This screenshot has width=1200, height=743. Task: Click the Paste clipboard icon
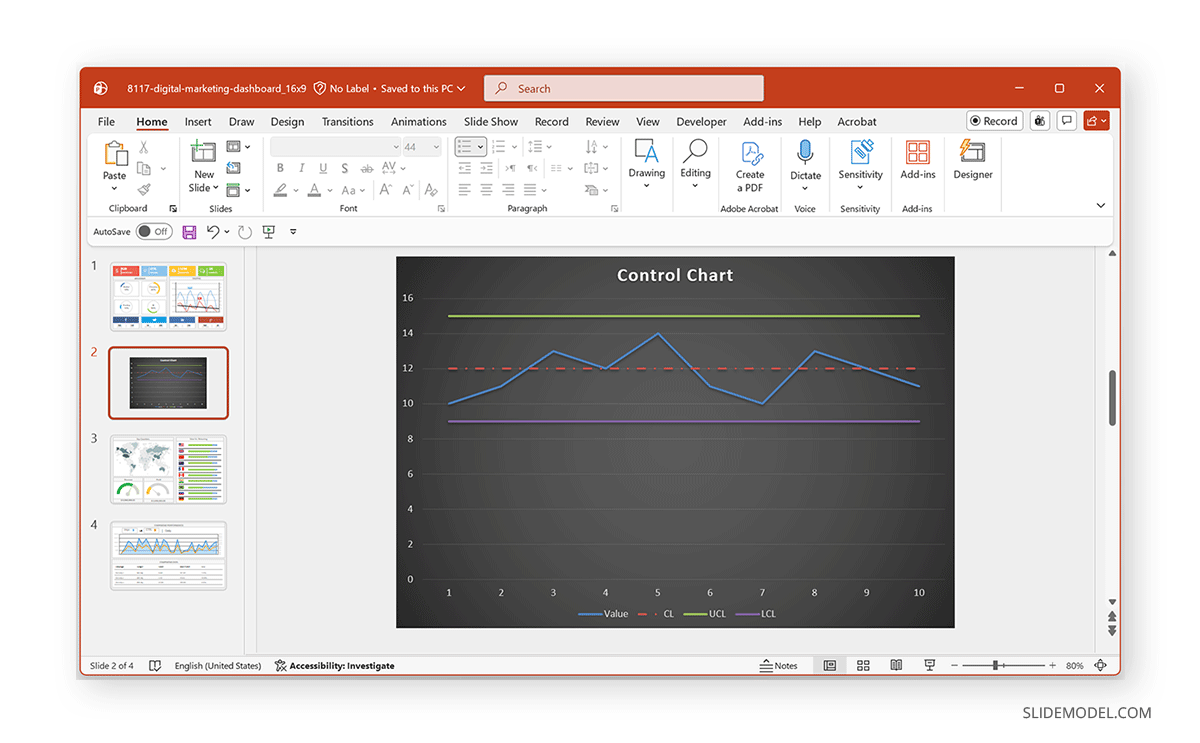coord(115,153)
